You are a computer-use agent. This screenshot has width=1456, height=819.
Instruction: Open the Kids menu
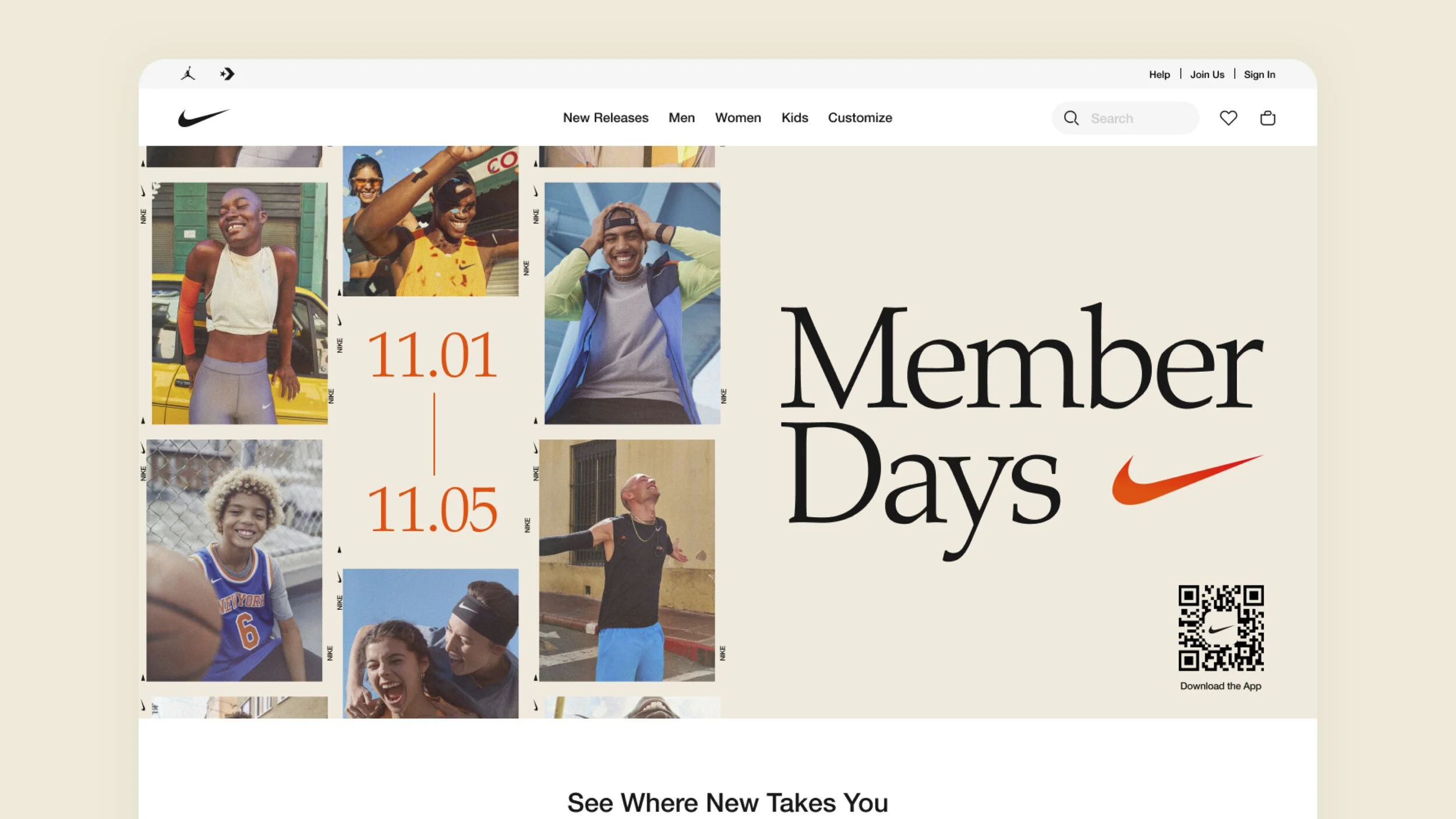pyautogui.click(x=794, y=118)
